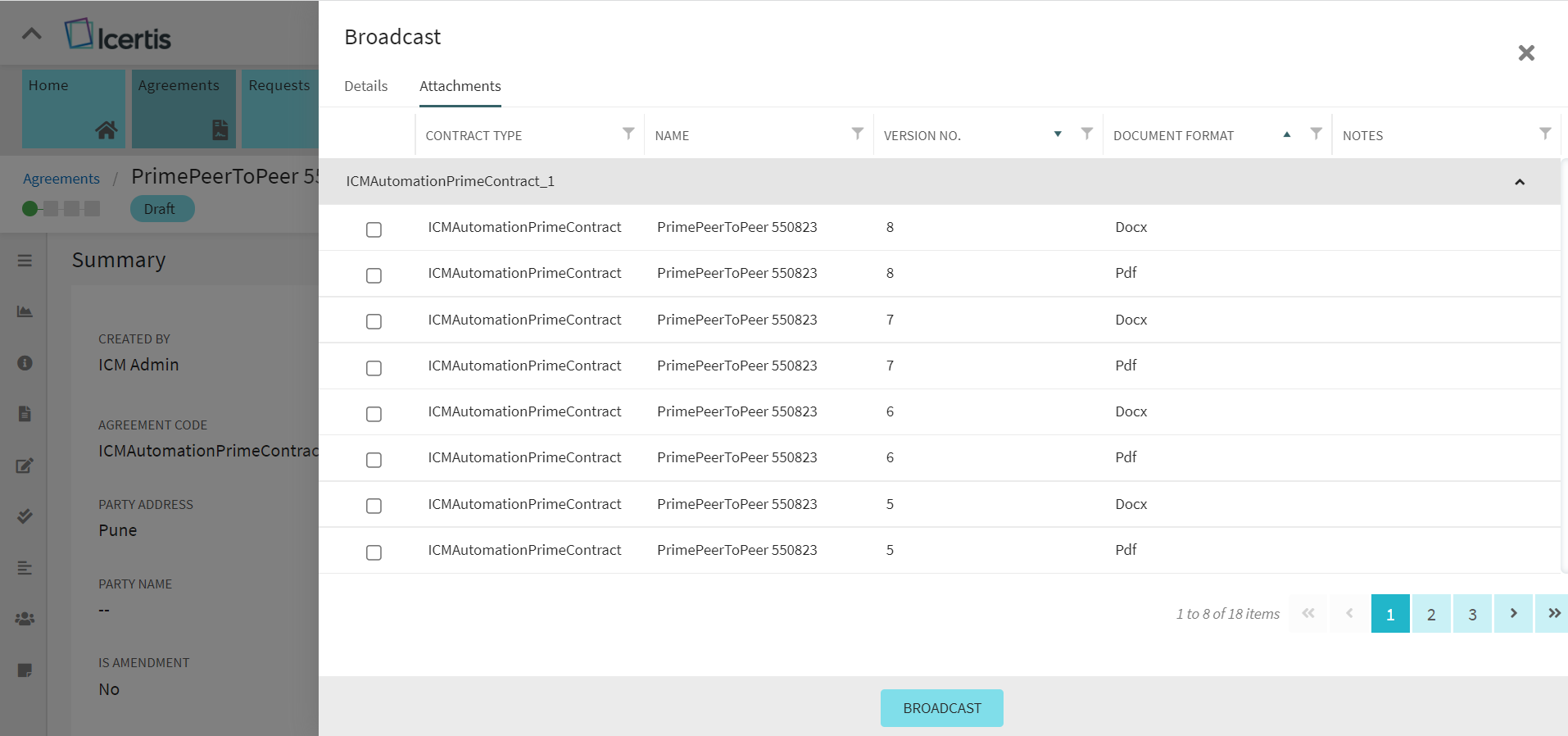The image size is (1568, 736).
Task: Click the Version No. descending sort arrow
Action: pos(1058,134)
